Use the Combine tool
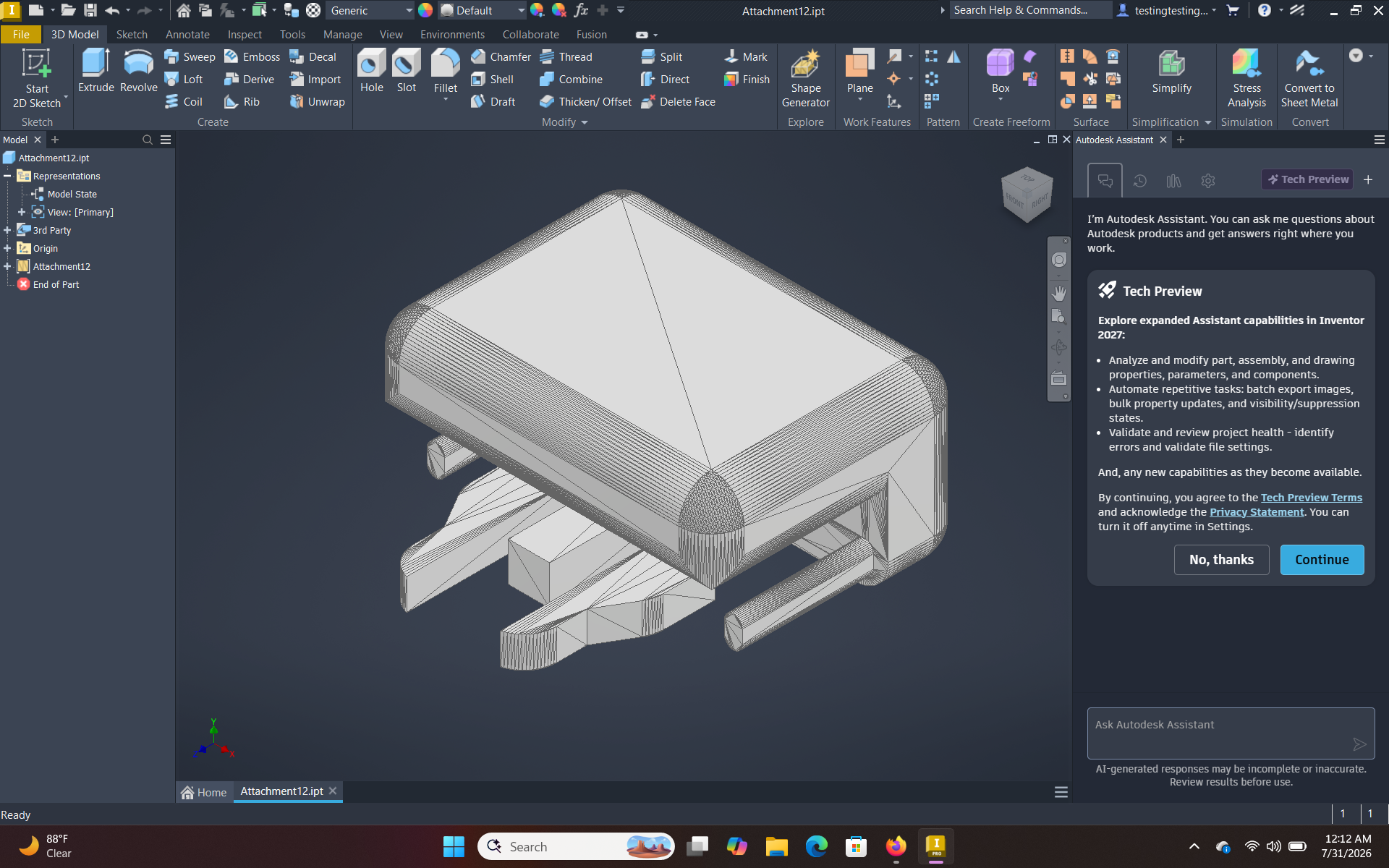Screen dimensions: 1389x868 [x=571, y=79]
